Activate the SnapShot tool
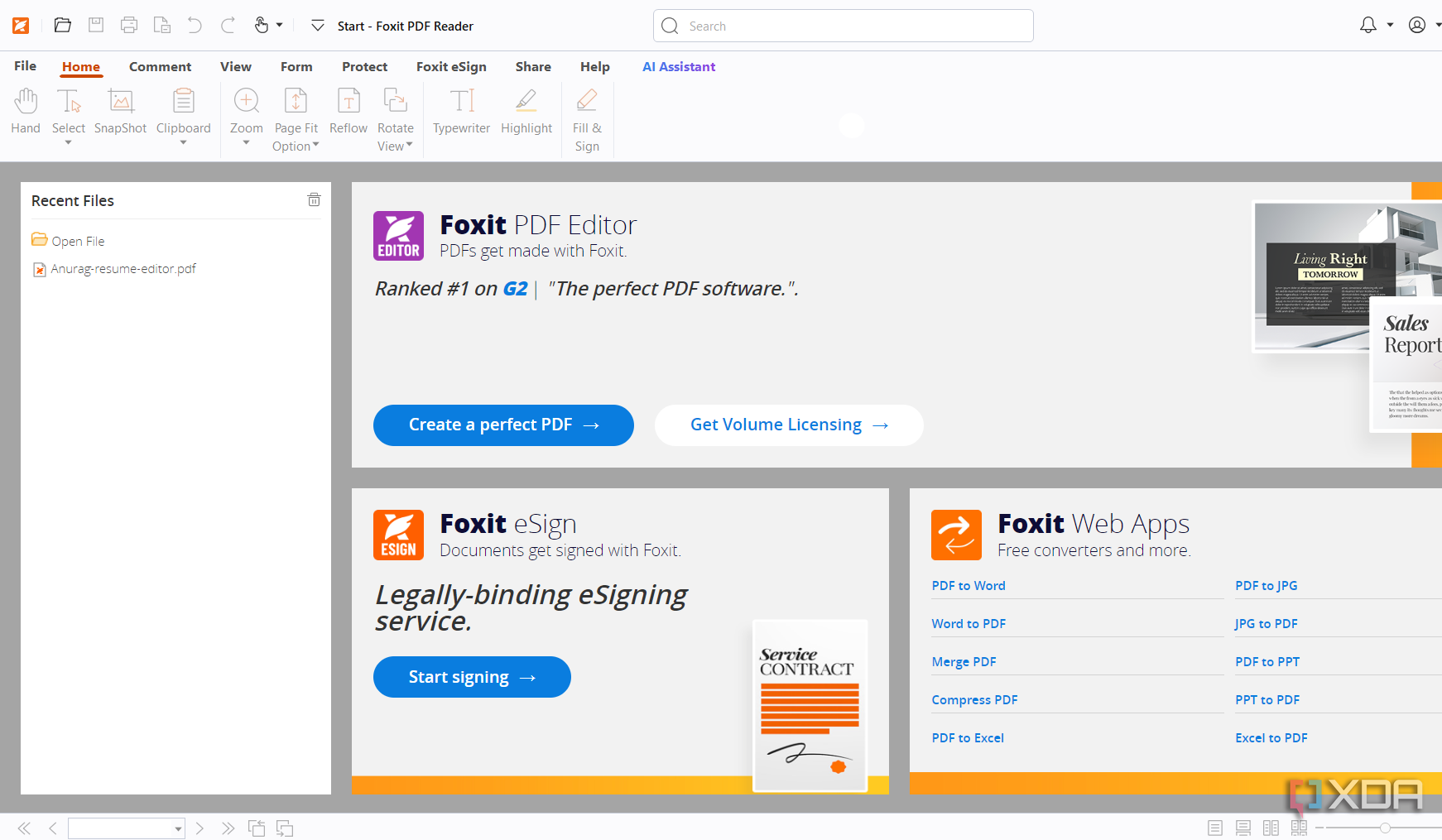The image size is (1442, 840). pyautogui.click(x=120, y=112)
